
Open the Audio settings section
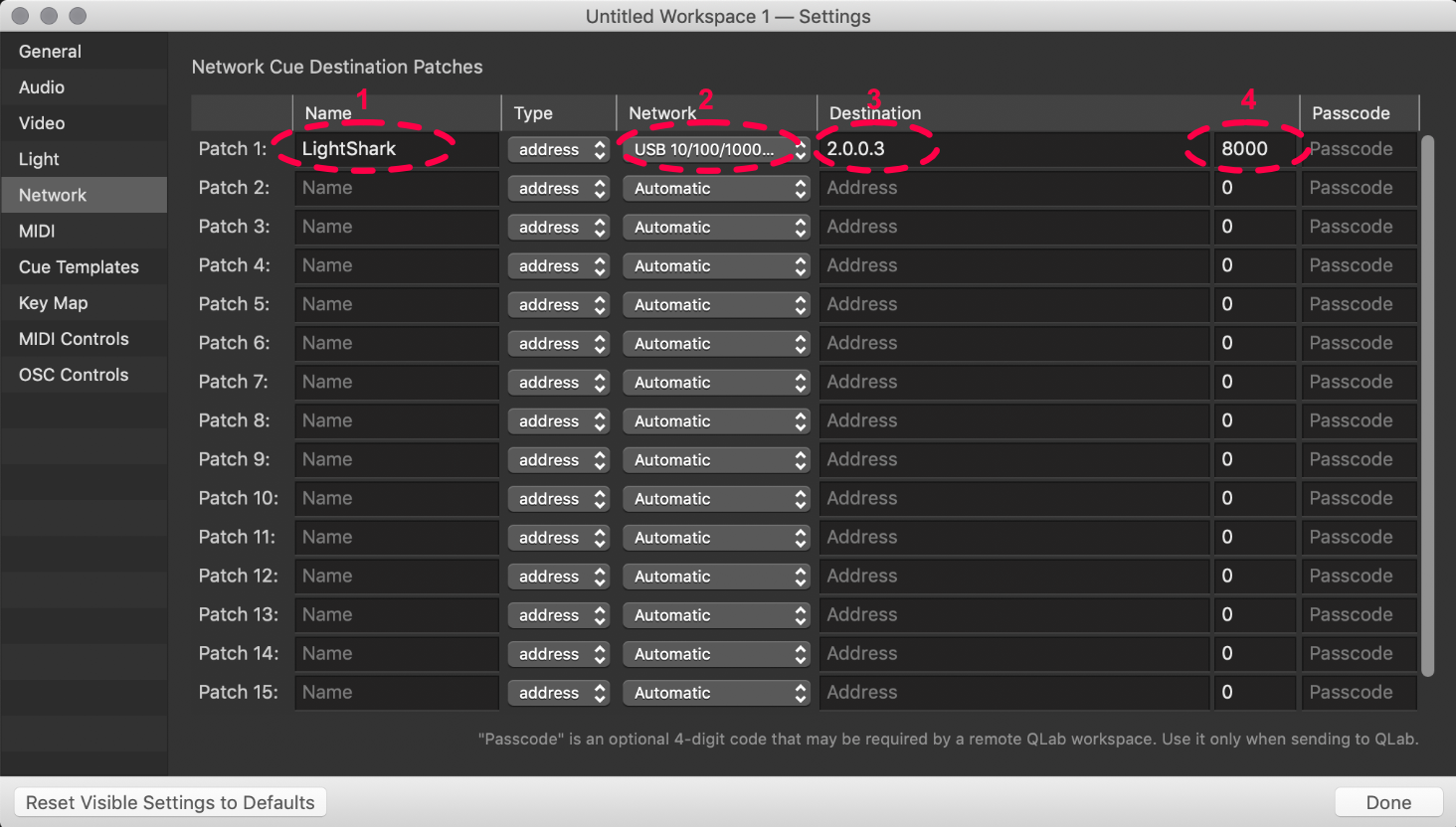84,87
